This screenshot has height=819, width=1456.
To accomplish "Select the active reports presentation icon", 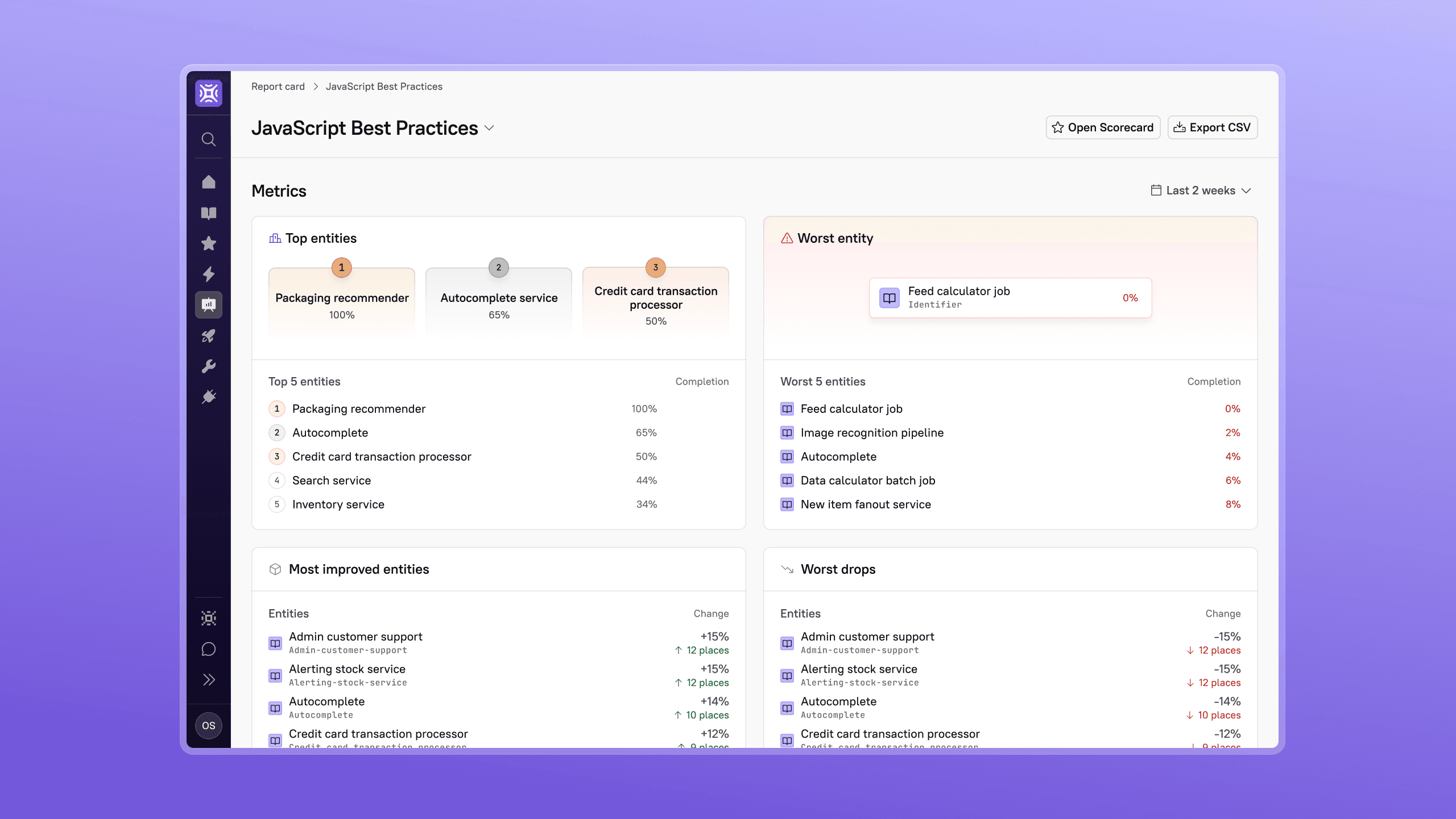I will (209, 305).
